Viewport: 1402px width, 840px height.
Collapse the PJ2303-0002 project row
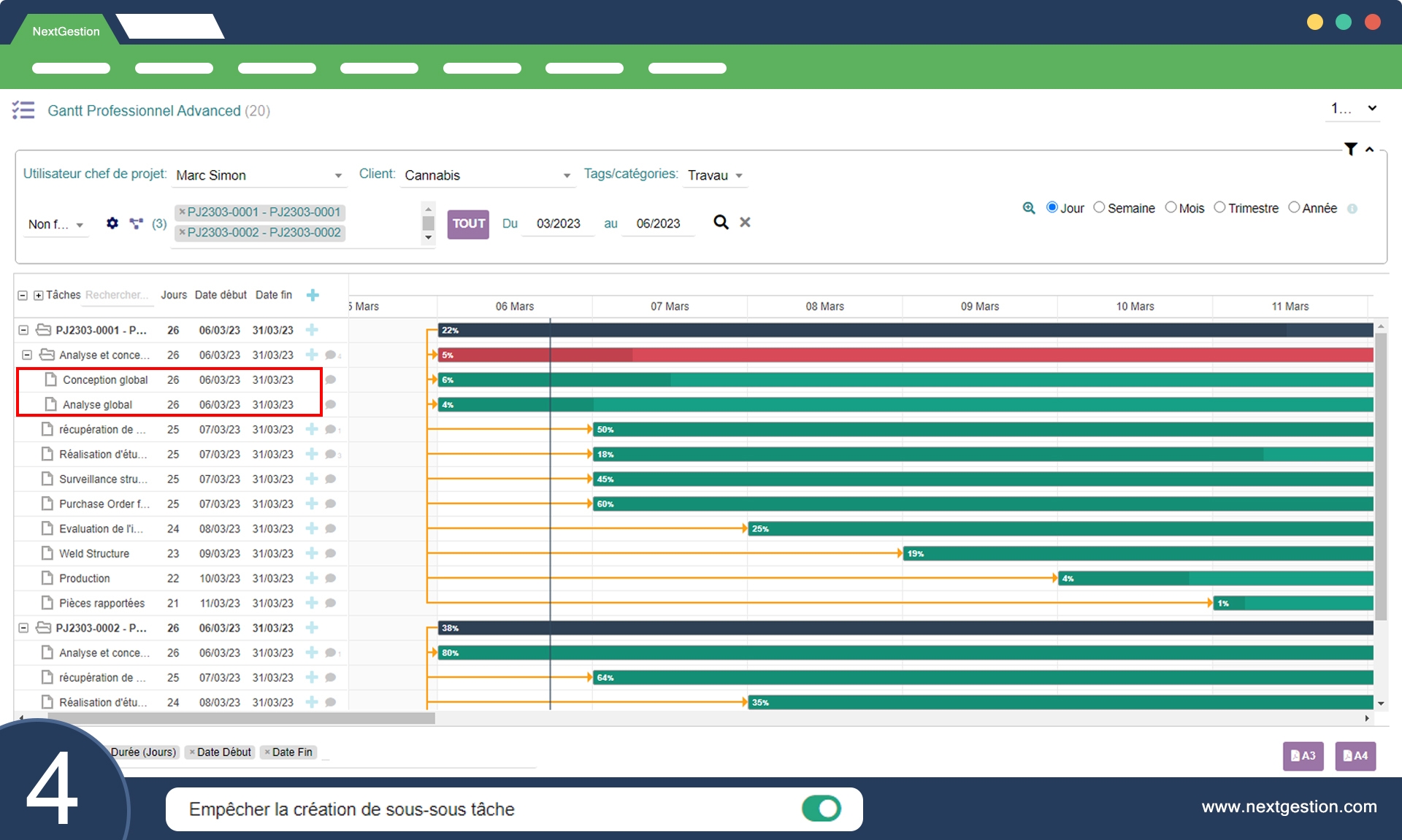coord(23,628)
